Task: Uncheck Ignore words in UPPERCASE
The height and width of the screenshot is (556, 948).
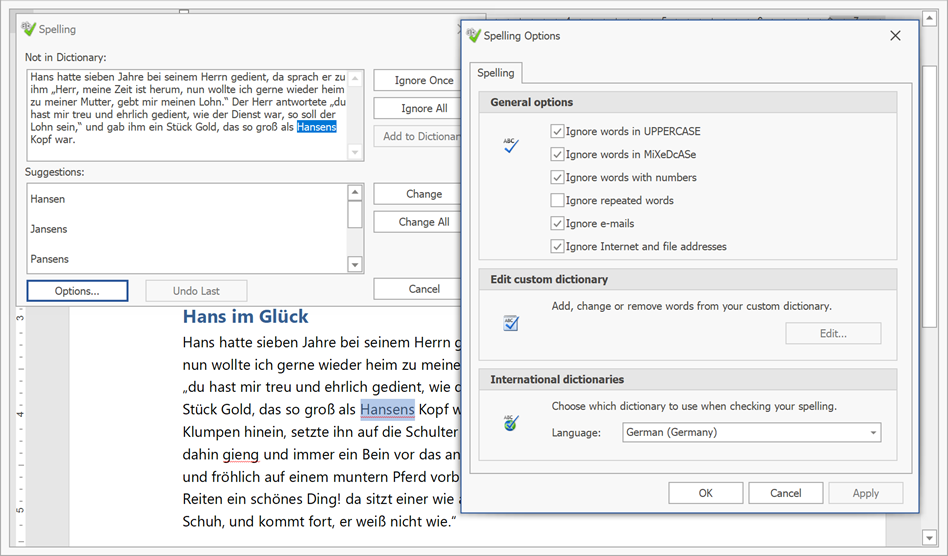Action: click(557, 131)
